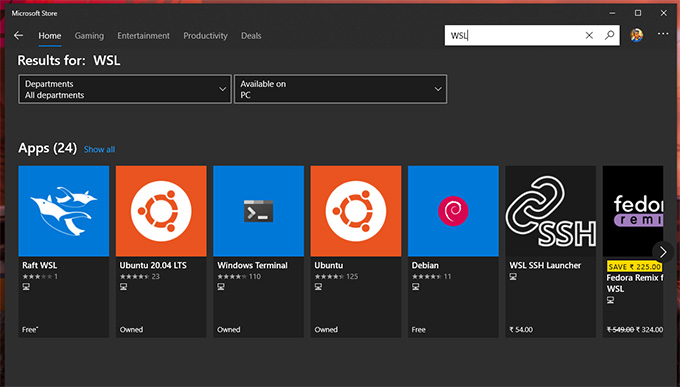Click the Windows Terminal 110 star rating

(x=239, y=276)
